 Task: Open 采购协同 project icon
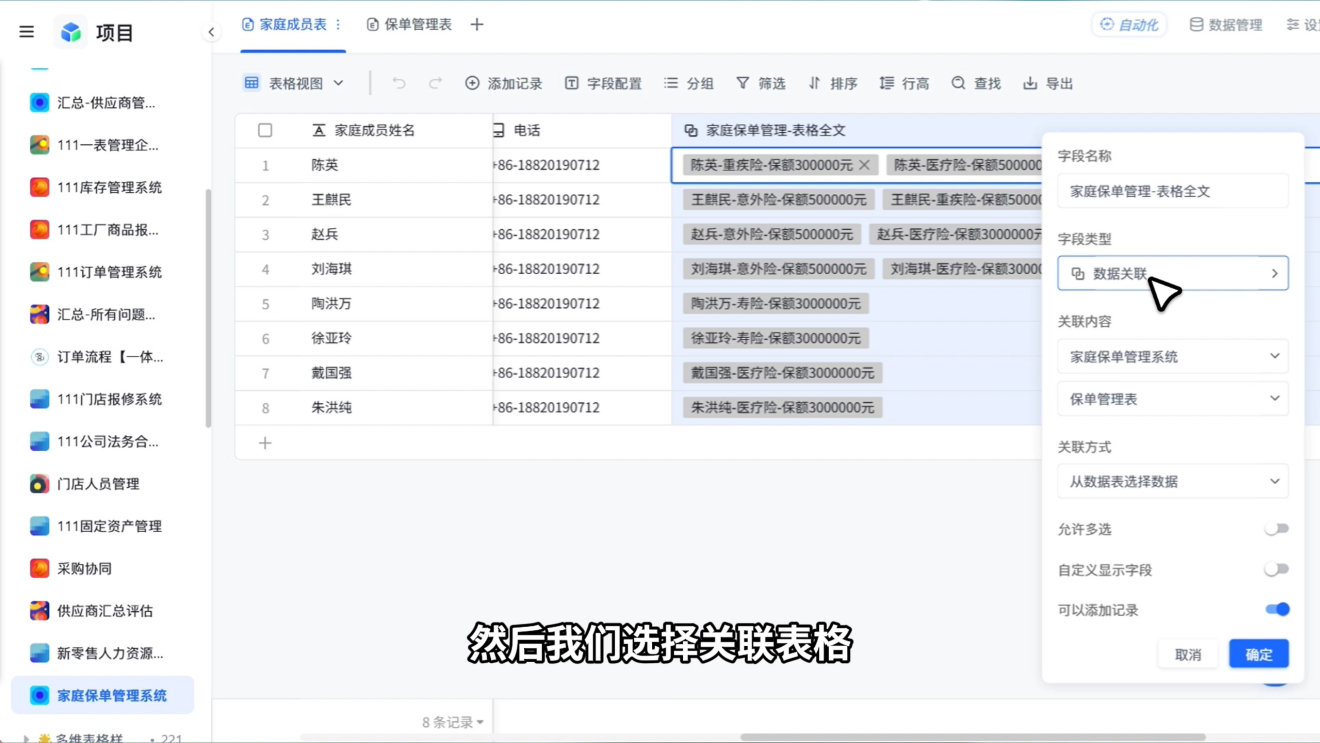(x=40, y=568)
